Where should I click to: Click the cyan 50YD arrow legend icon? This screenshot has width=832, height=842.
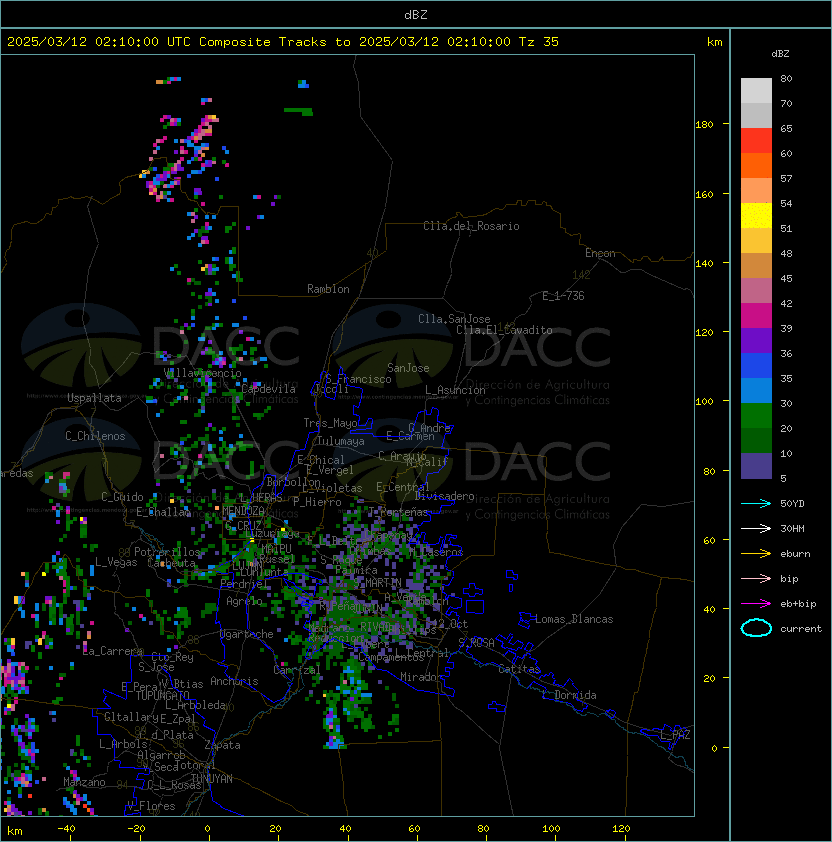click(756, 503)
